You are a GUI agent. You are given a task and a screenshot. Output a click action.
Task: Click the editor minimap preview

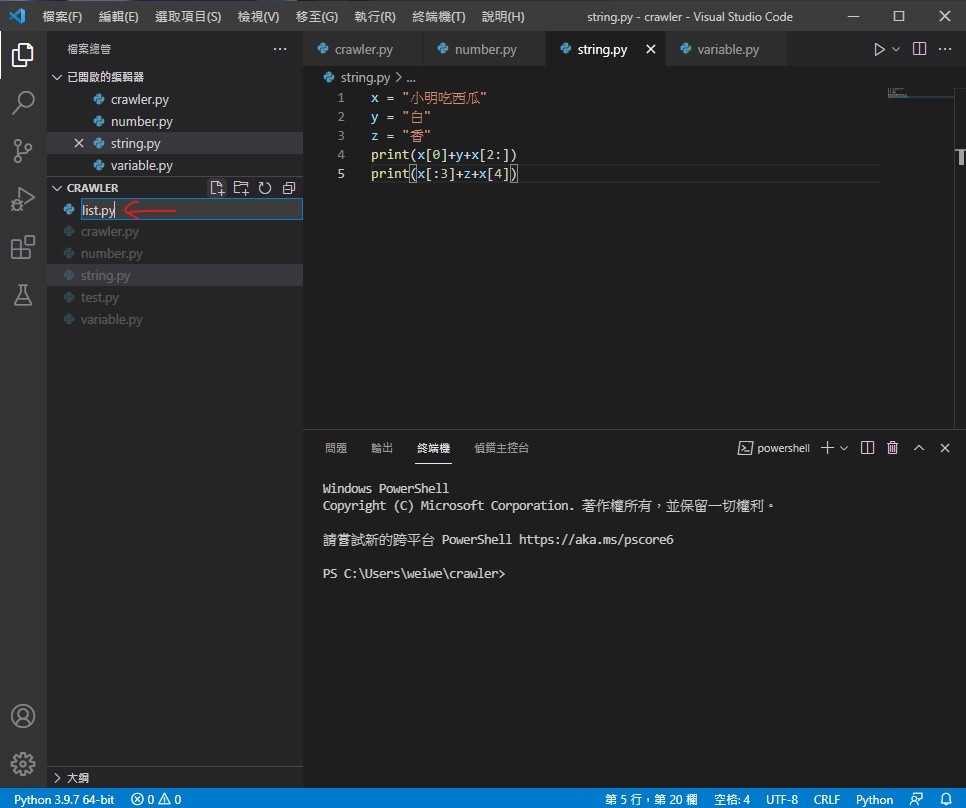click(920, 93)
